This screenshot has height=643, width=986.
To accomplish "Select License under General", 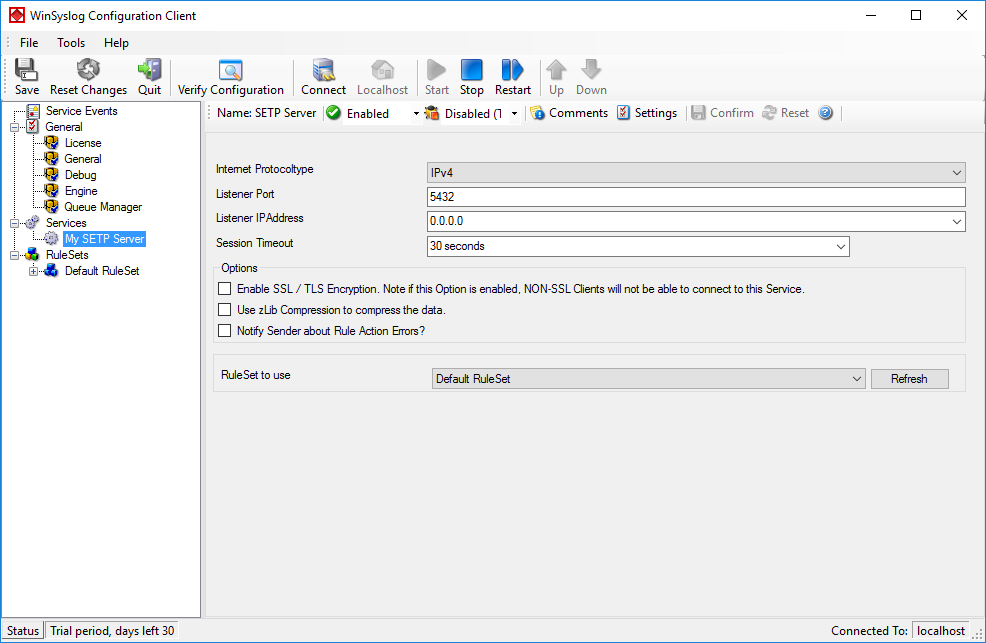I will pyautogui.click(x=83, y=143).
